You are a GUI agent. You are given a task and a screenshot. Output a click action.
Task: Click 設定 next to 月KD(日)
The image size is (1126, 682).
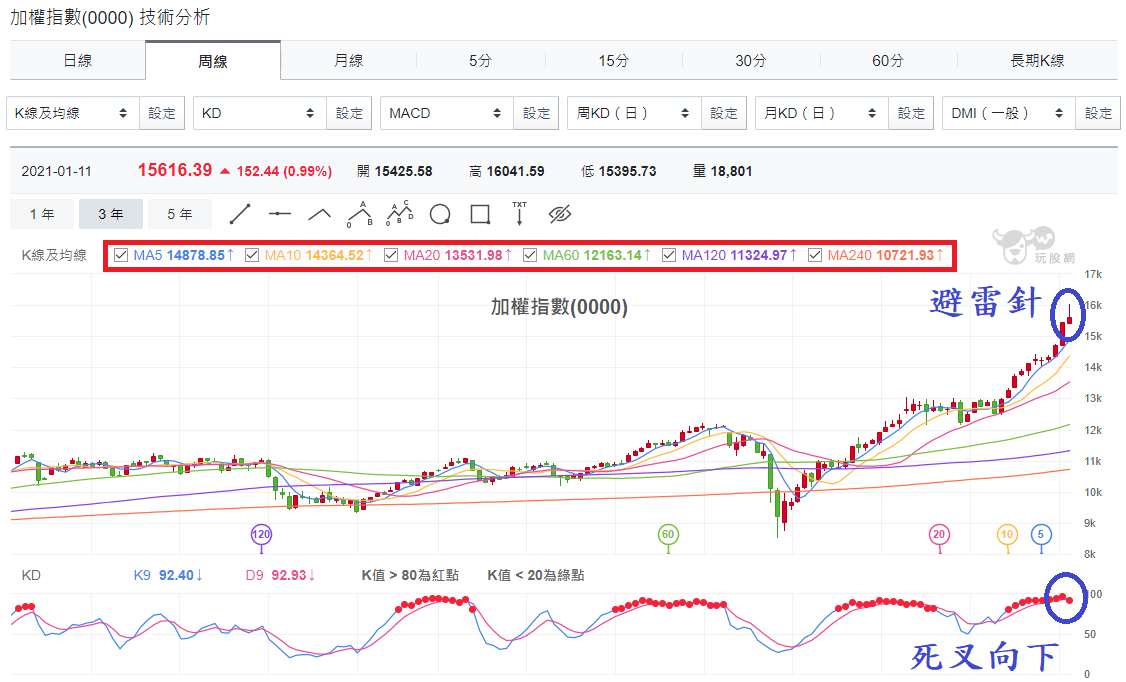(911, 113)
